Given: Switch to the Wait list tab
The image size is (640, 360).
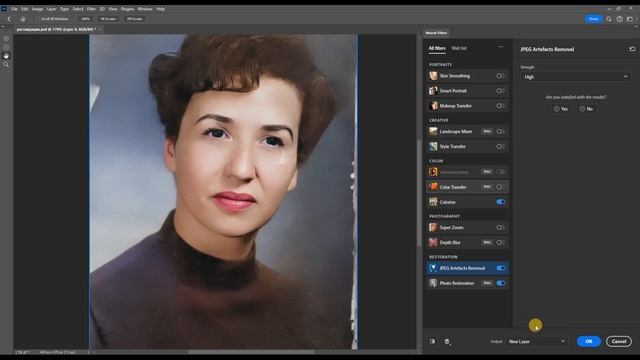Looking at the screenshot, I should point(459,48).
